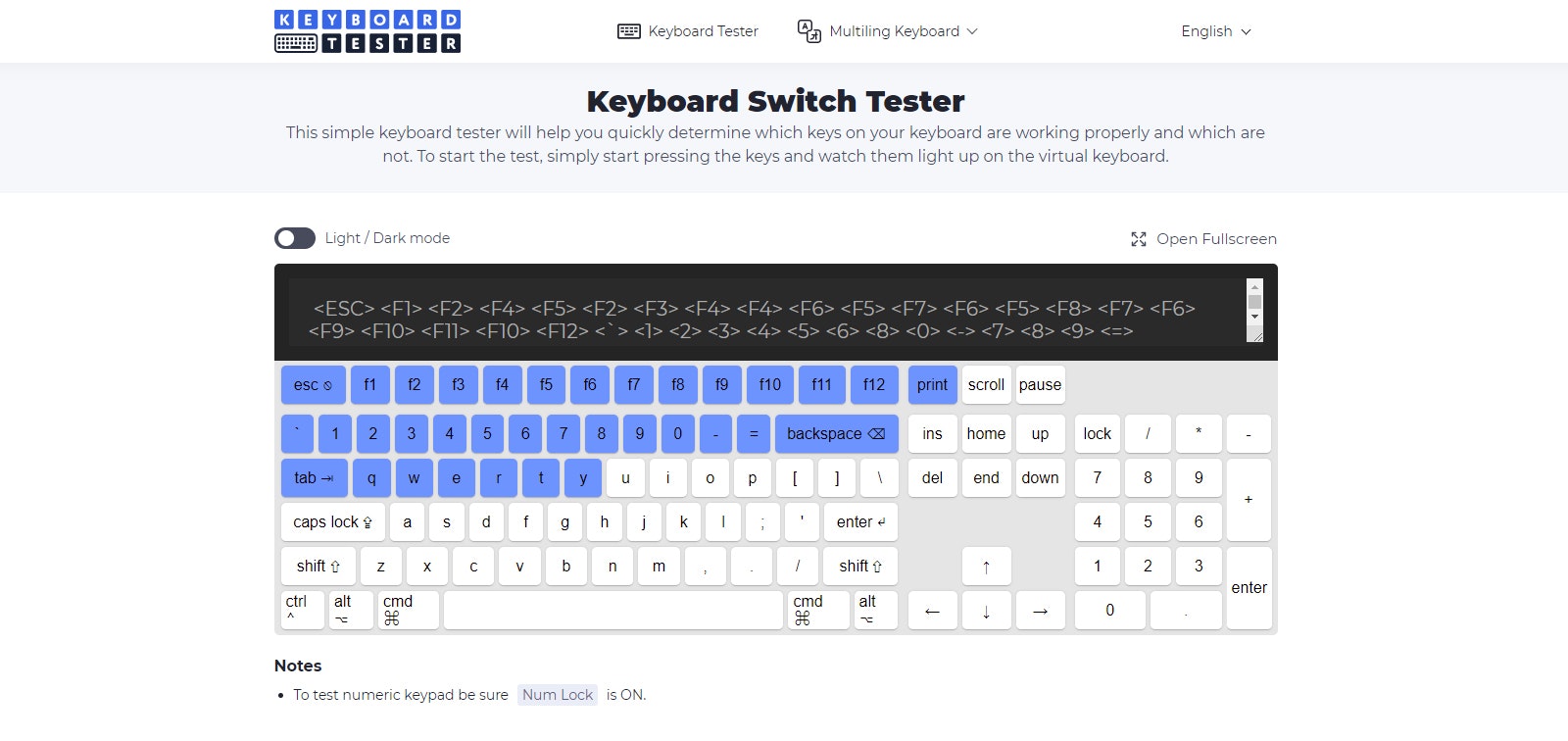1568x741 pixels.
Task: Click the numpad decimal point key
Action: (1186, 611)
